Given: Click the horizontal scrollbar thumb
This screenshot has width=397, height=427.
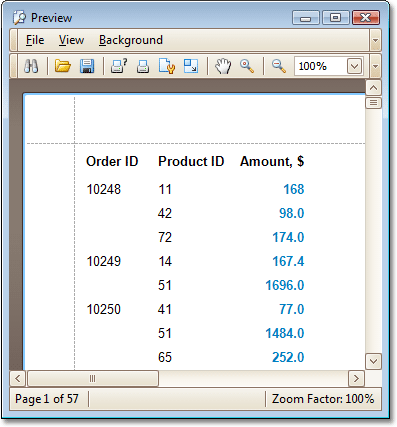Looking at the screenshot, I should pos(93,378).
